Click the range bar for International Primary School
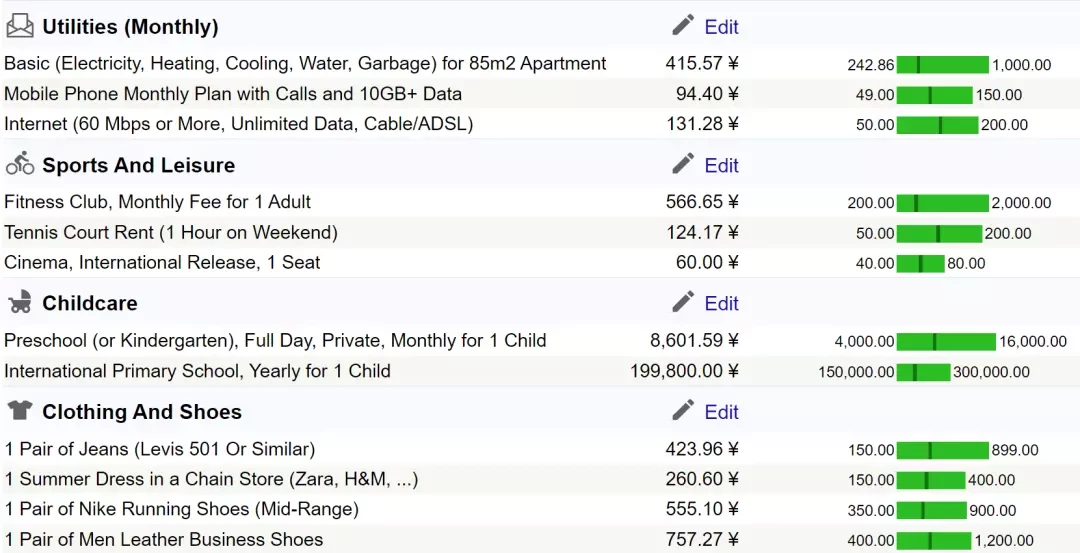Image resolution: width=1080 pixels, height=553 pixels. (x=923, y=372)
